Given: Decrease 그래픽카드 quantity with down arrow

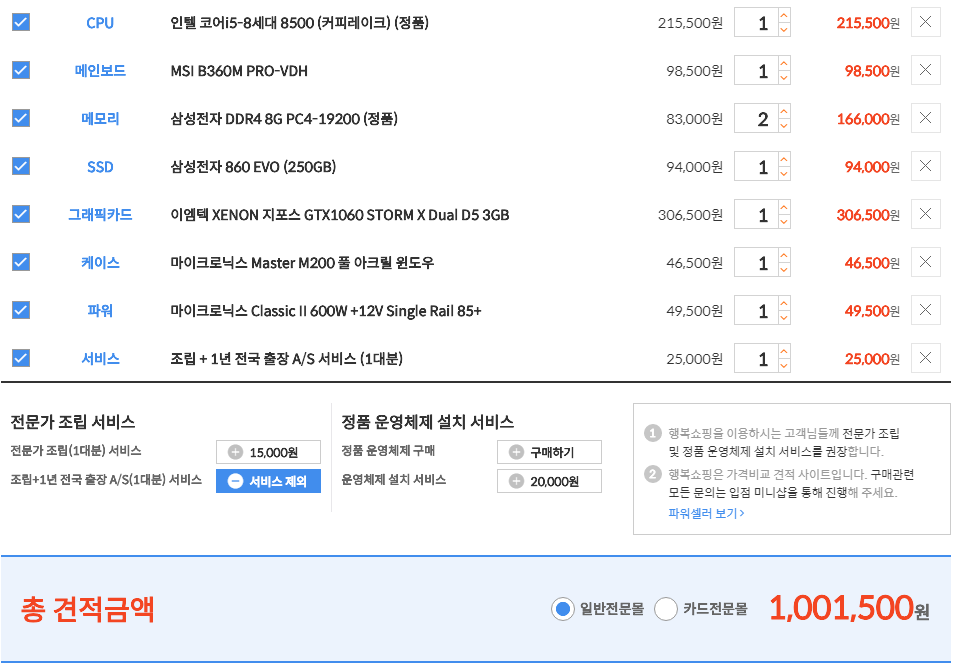Looking at the screenshot, I should click(x=784, y=221).
